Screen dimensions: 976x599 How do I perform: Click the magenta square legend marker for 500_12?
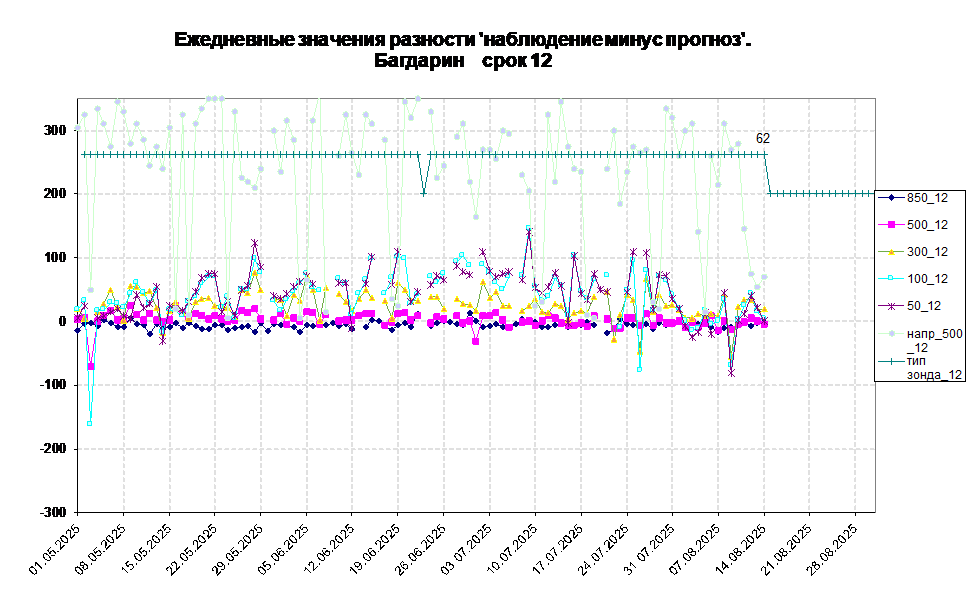pyautogui.click(x=891, y=225)
